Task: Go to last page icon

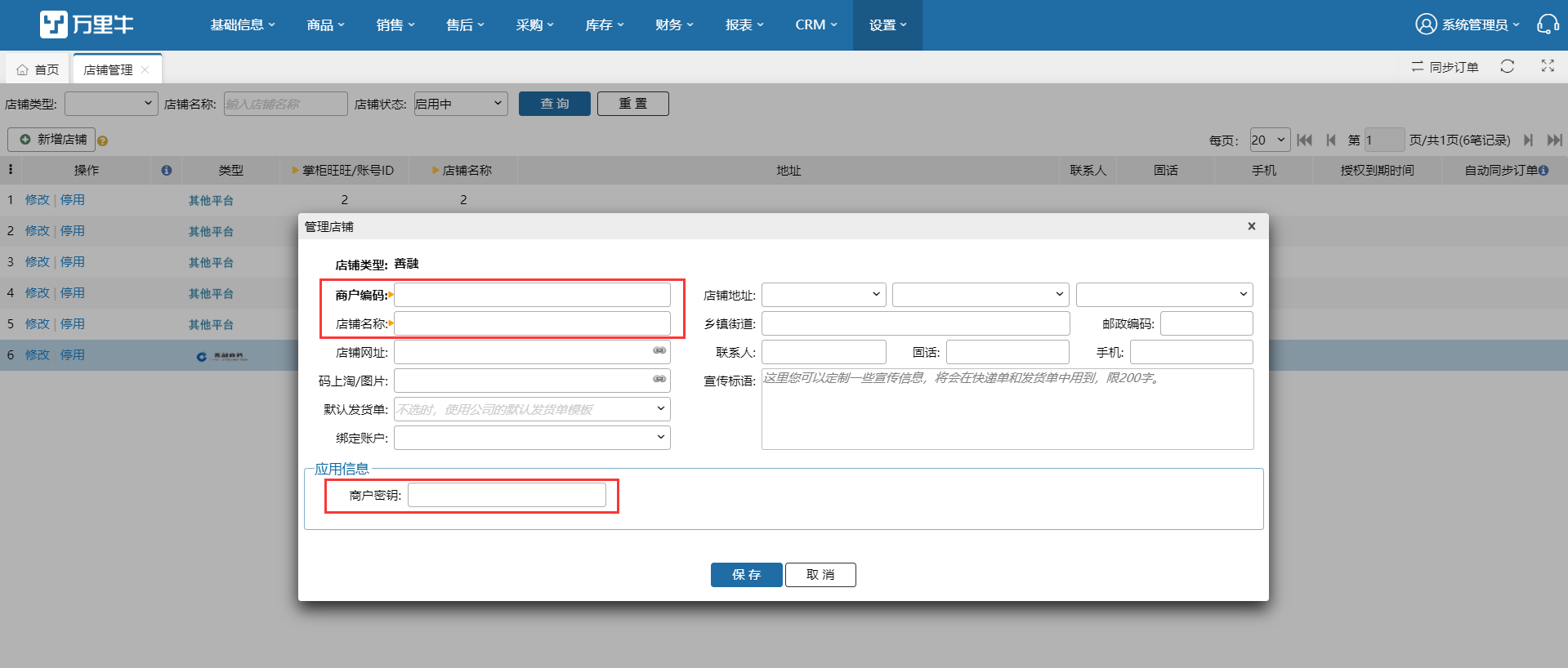Action: point(1554,140)
